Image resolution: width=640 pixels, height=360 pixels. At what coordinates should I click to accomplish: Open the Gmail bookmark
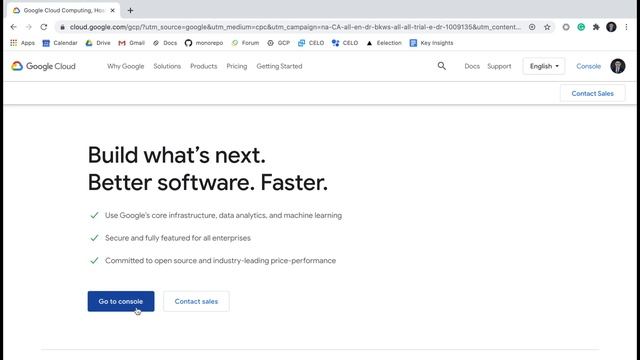click(x=131, y=43)
